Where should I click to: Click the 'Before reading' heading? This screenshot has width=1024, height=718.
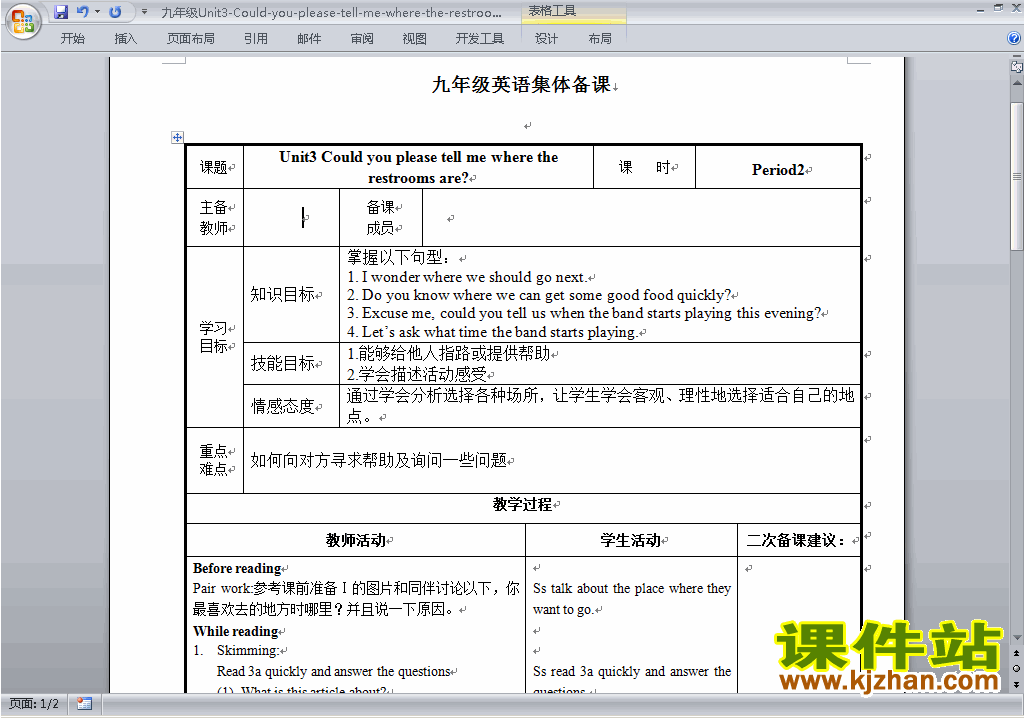click(x=236, y=568)
